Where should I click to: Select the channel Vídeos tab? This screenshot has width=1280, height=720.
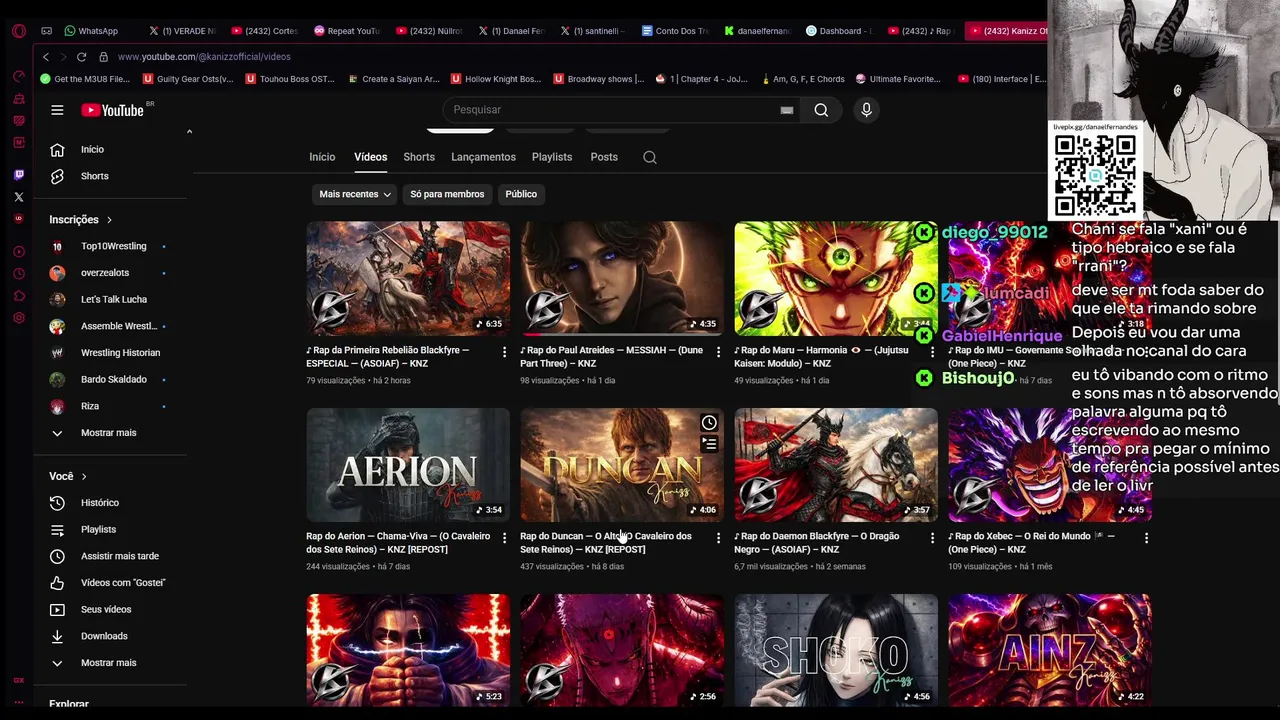370,157
